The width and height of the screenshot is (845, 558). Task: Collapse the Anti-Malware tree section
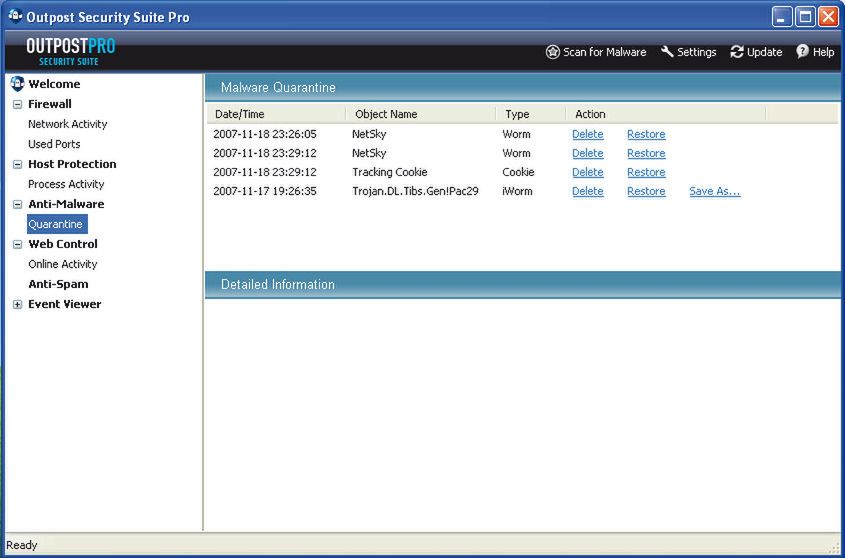point(17,204)
